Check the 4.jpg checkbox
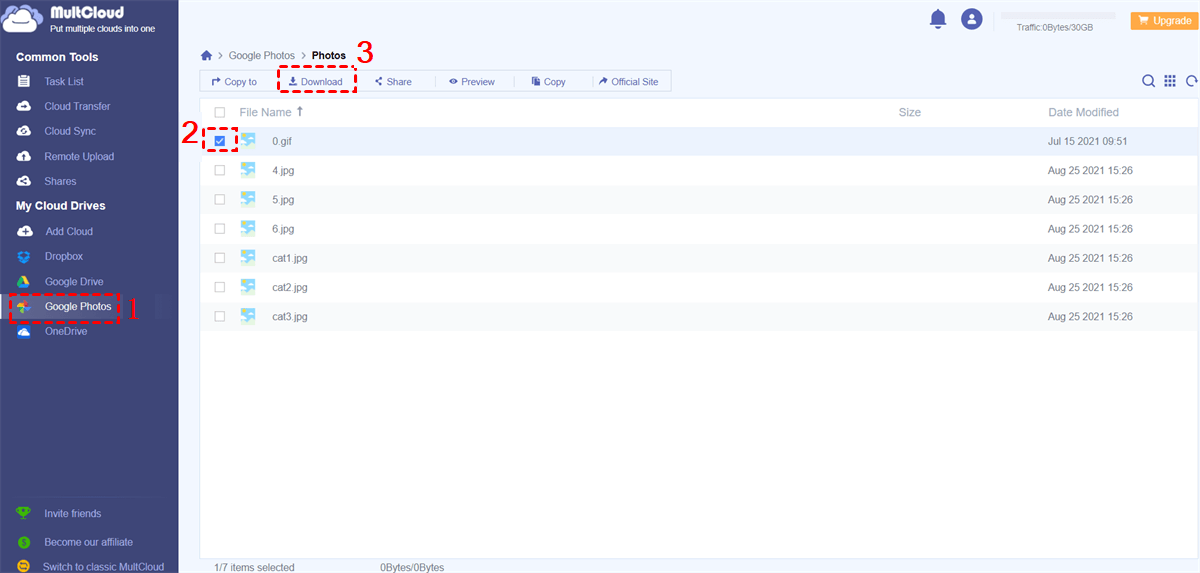The height and width of the screenshot is (573, 1200). 220,170
